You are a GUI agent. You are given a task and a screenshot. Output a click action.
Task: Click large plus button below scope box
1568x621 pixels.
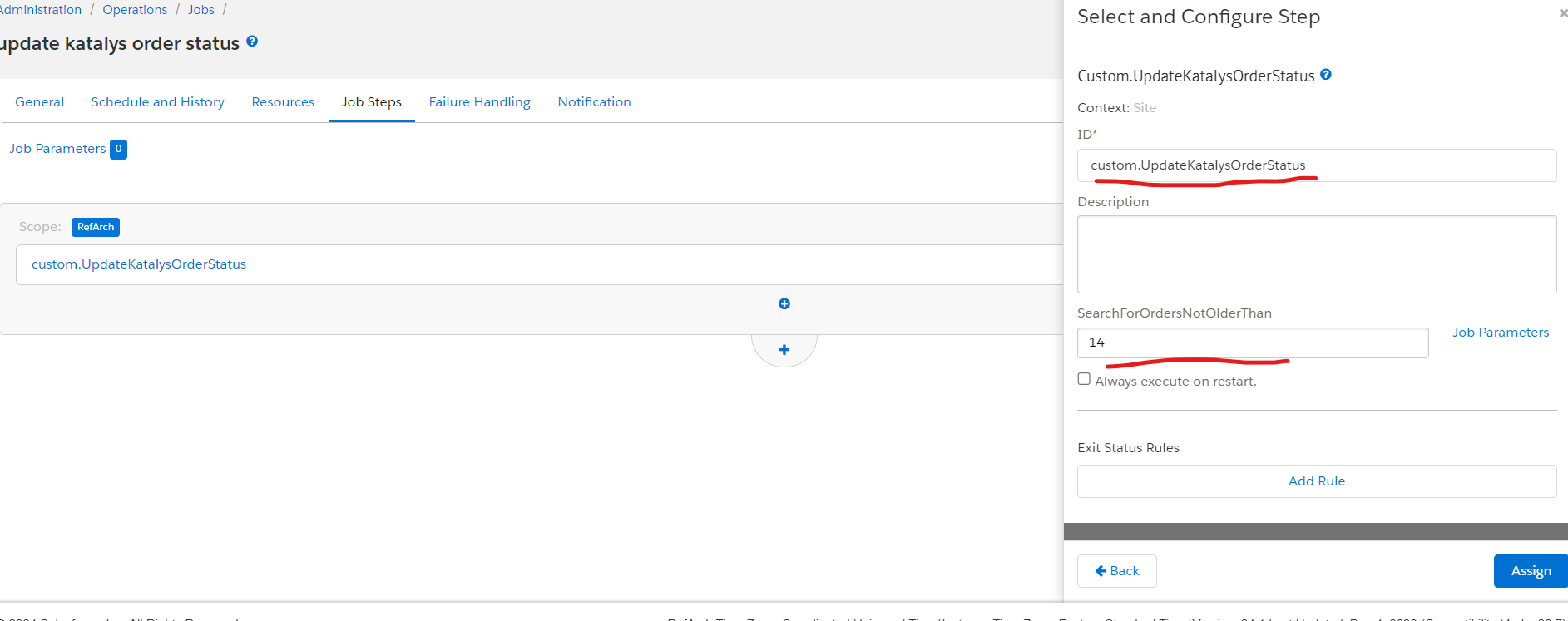coord(784,350)
